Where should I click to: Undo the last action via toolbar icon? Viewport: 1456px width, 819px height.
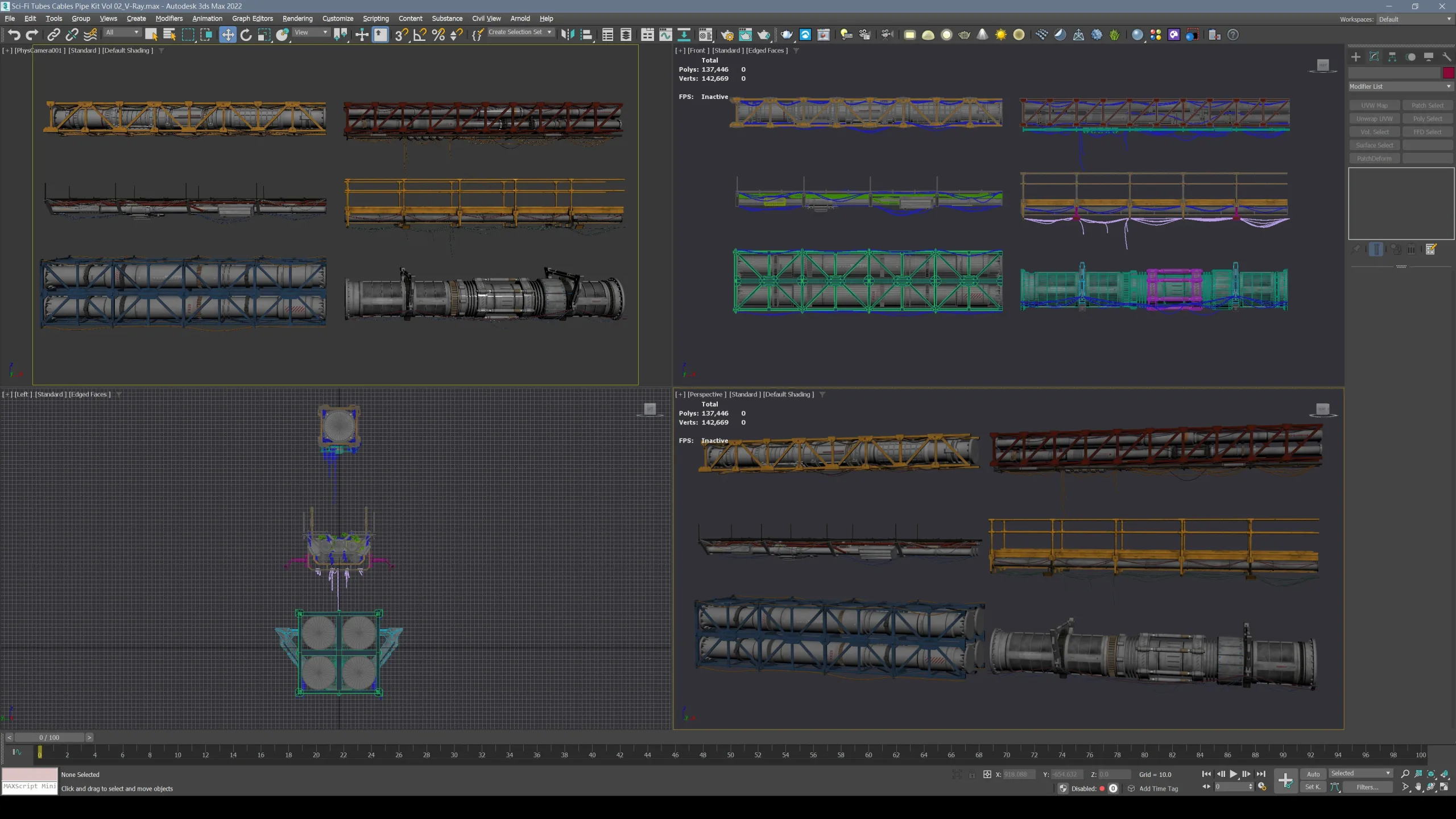[x=14, y=35]
